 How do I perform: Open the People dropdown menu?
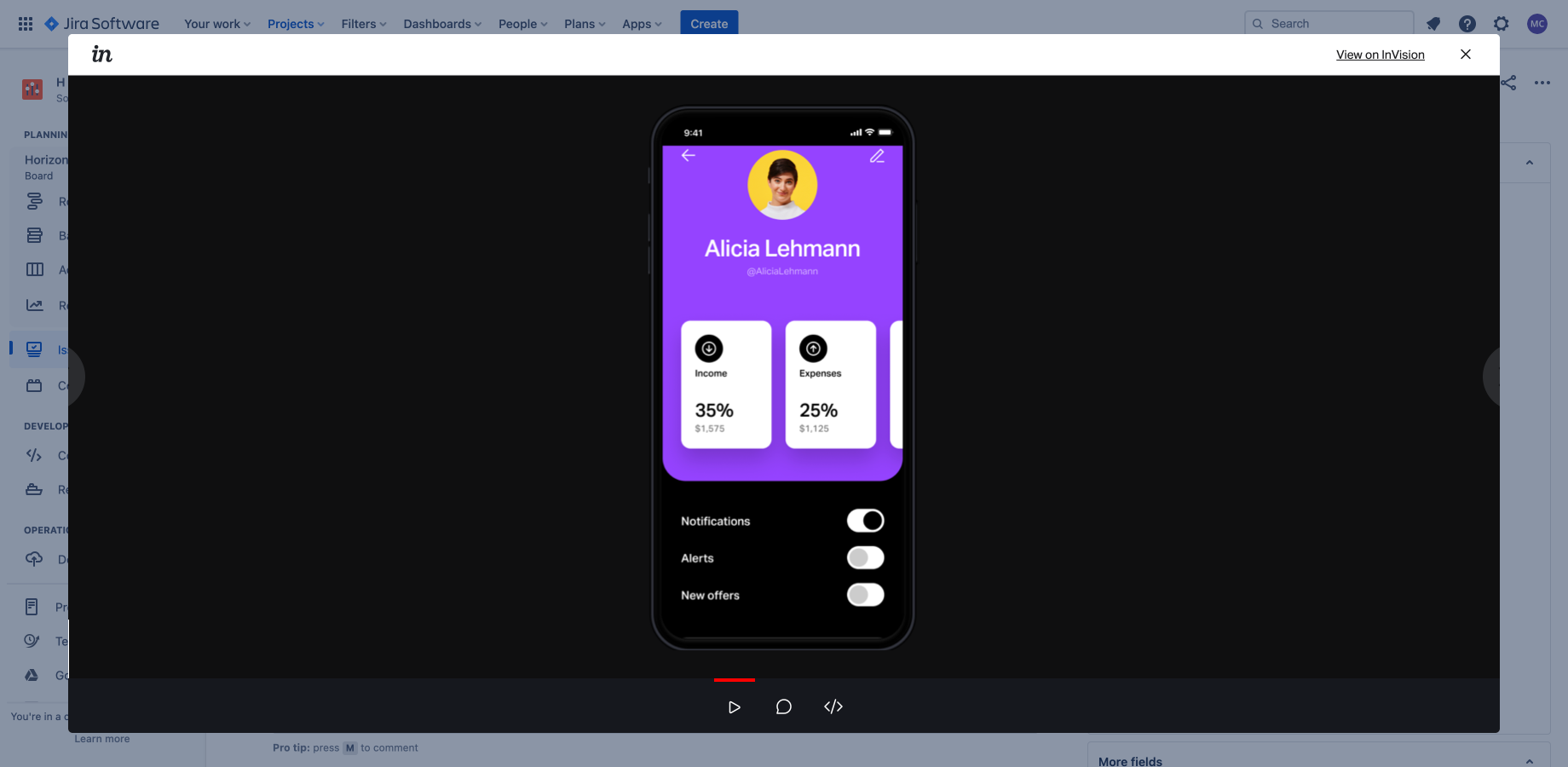pos(523,24)
